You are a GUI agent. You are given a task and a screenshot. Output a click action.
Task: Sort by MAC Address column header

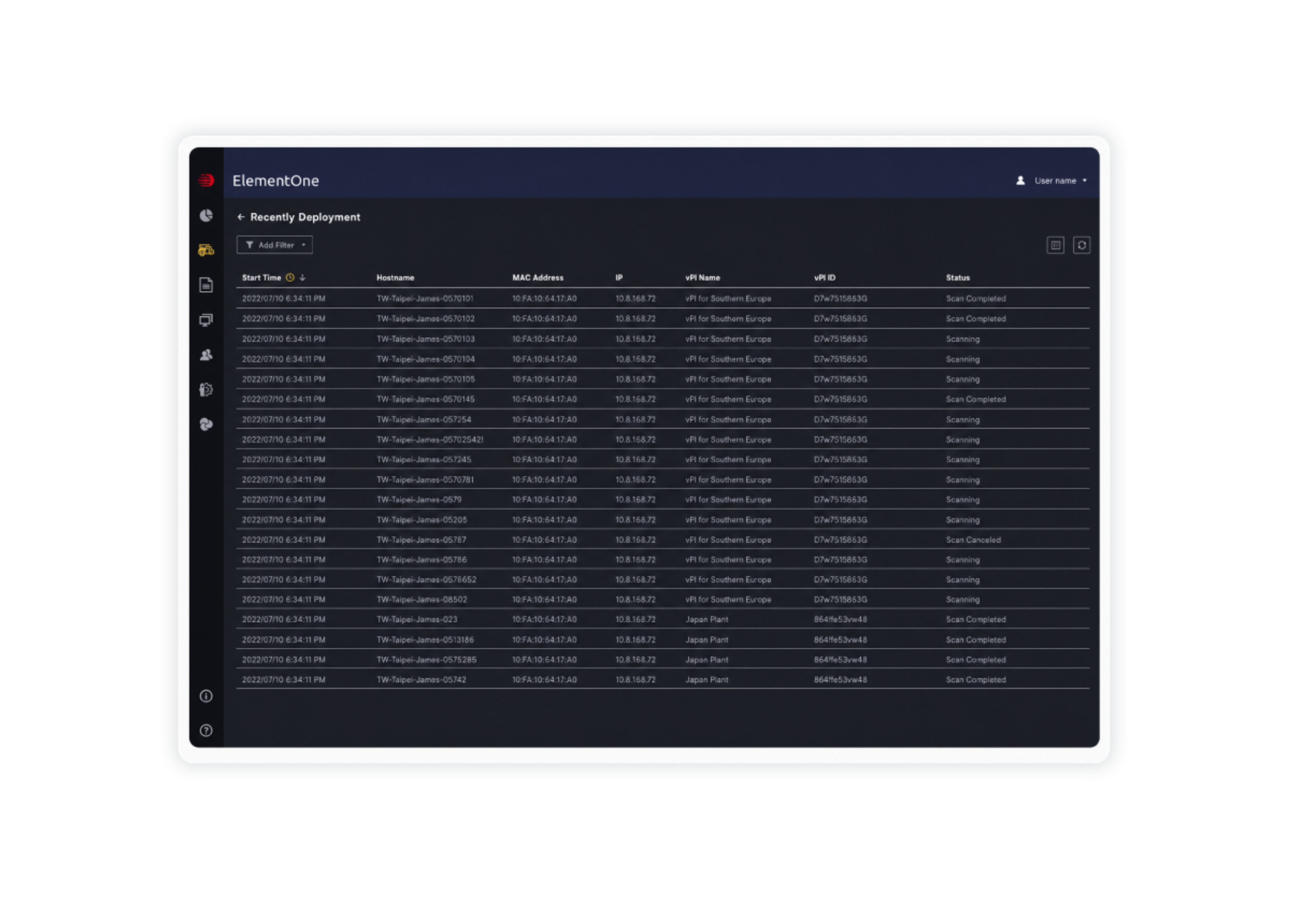tap(538, 277)
